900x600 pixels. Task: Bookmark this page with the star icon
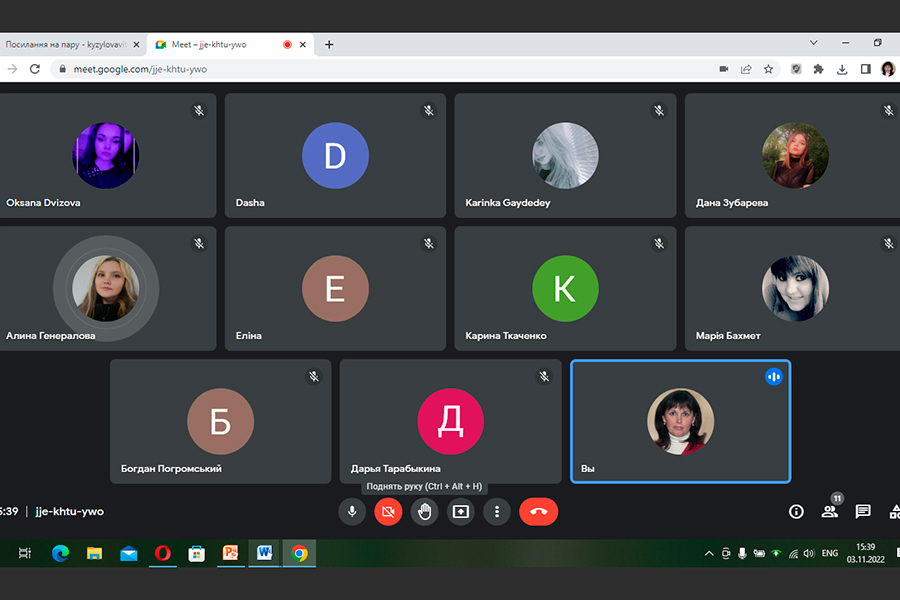768,69
